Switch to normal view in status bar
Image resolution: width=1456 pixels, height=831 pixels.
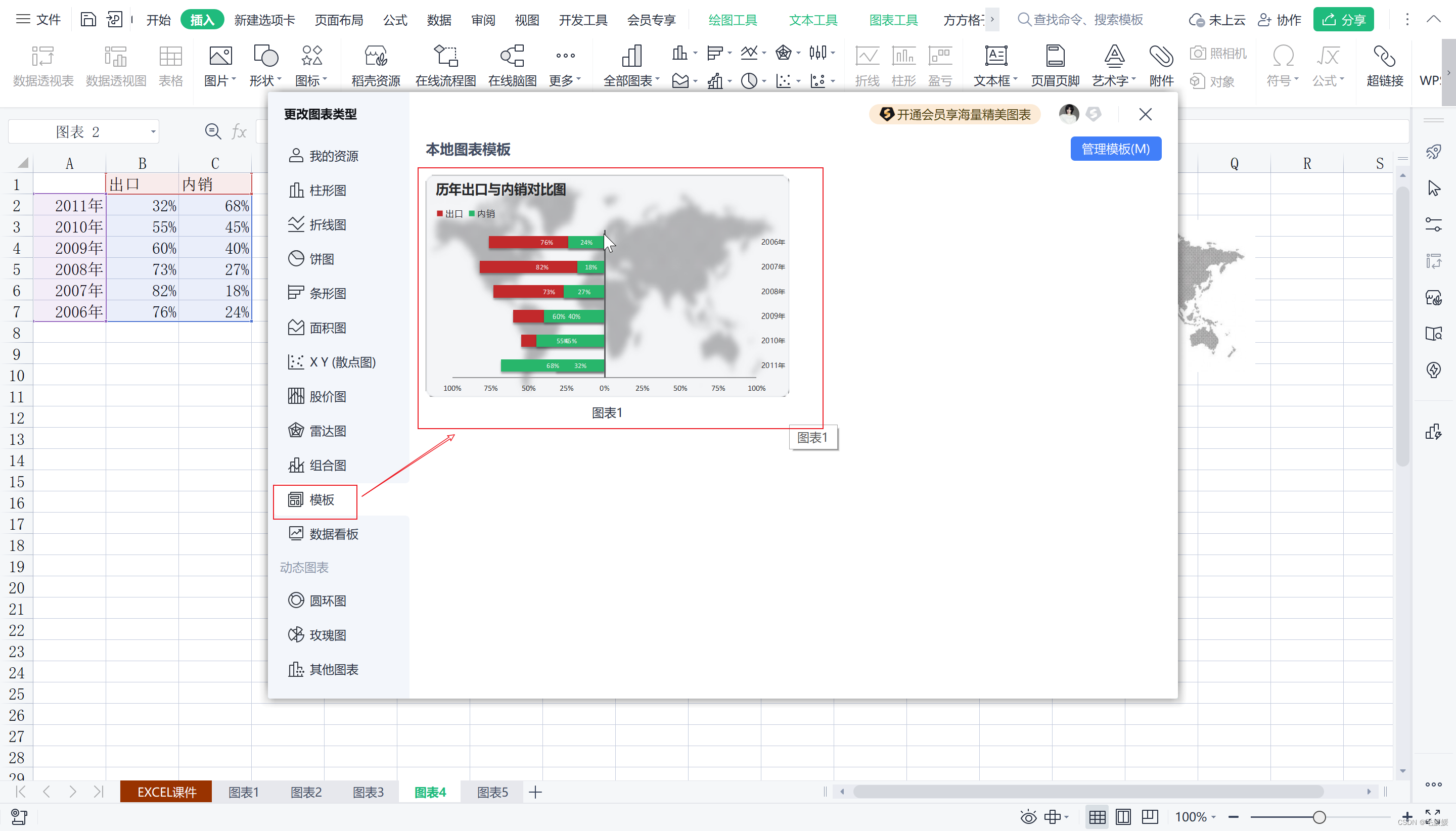pos(1097,817)
